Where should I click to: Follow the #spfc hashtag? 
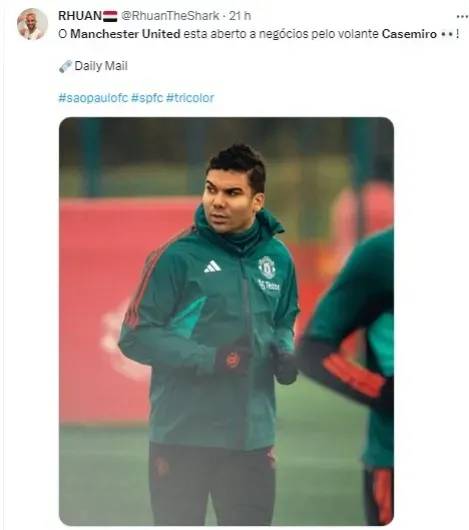[x=147, y=98]
